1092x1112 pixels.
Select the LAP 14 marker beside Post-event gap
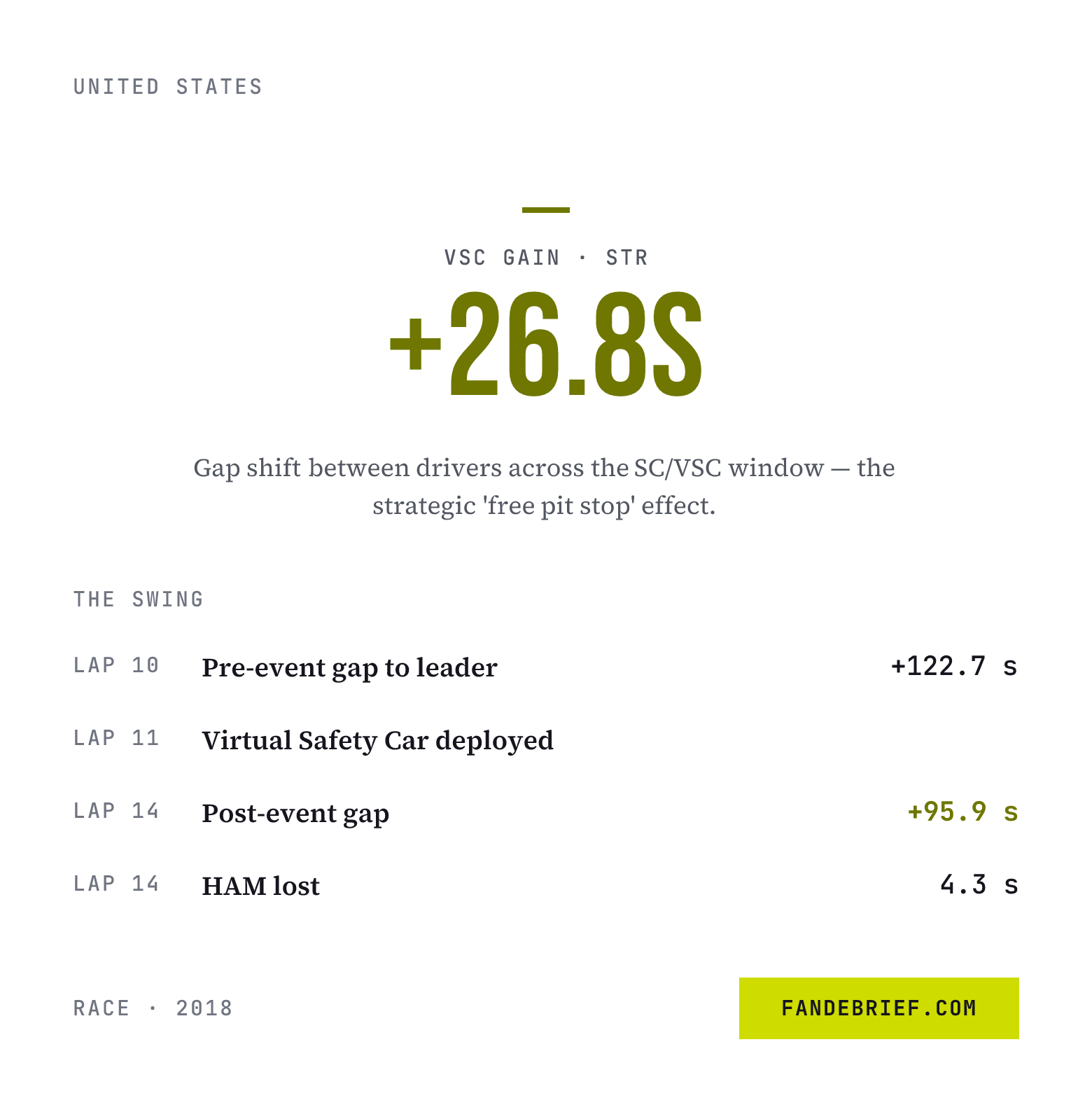117,811
